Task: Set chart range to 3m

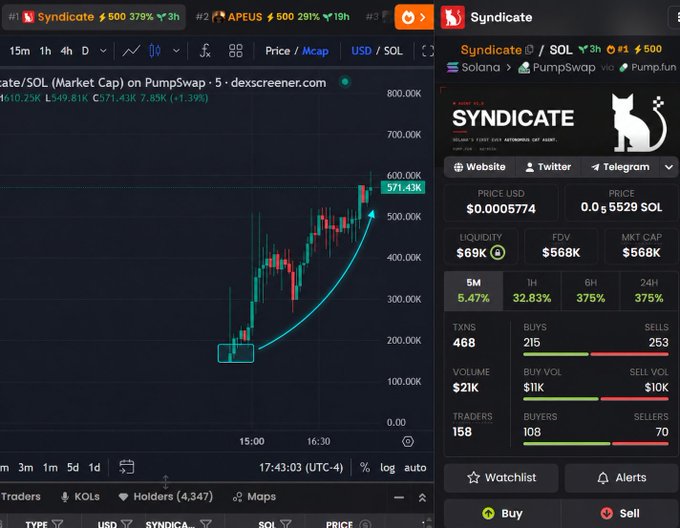Action: [x=26, y=467]
